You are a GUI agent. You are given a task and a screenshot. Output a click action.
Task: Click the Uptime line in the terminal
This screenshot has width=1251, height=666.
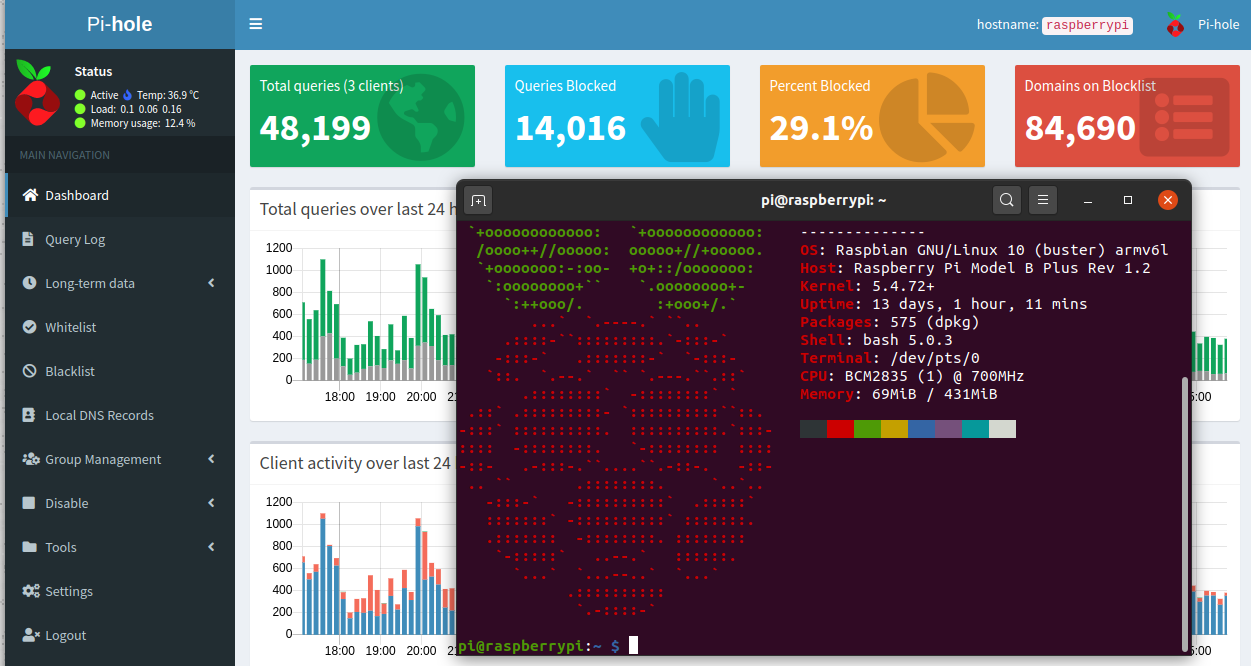[x=943, y=304]
